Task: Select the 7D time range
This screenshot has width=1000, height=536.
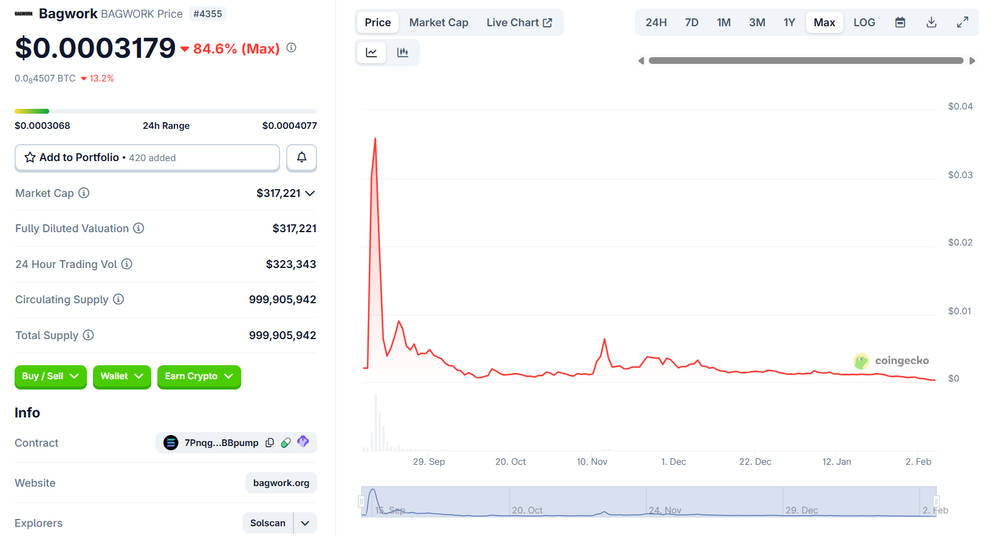Action: click(x=691, y=22)
